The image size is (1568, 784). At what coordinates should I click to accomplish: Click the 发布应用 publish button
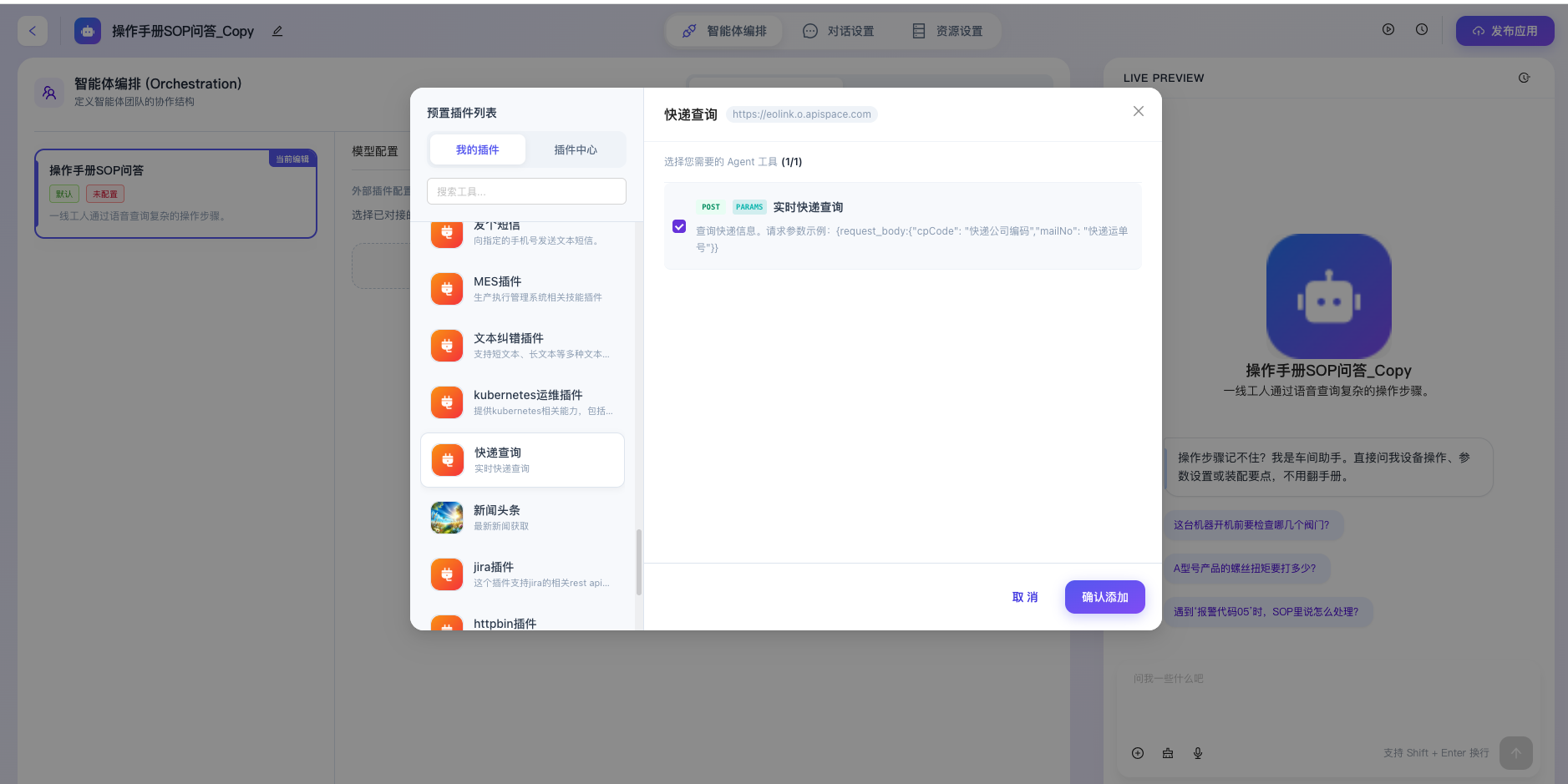[x=1505, y=31]
